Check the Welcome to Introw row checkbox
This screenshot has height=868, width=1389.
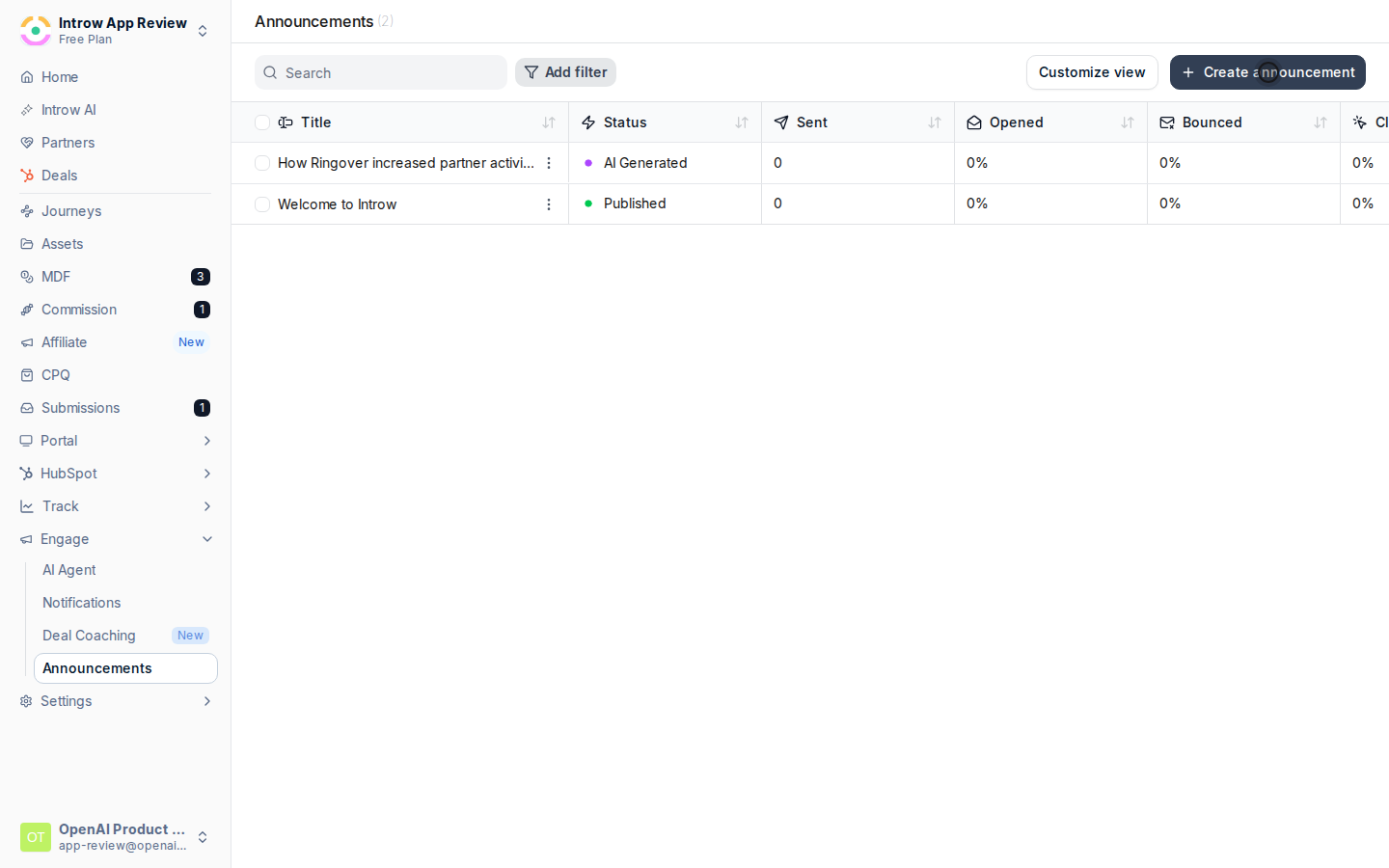click(x=262, y=204)
